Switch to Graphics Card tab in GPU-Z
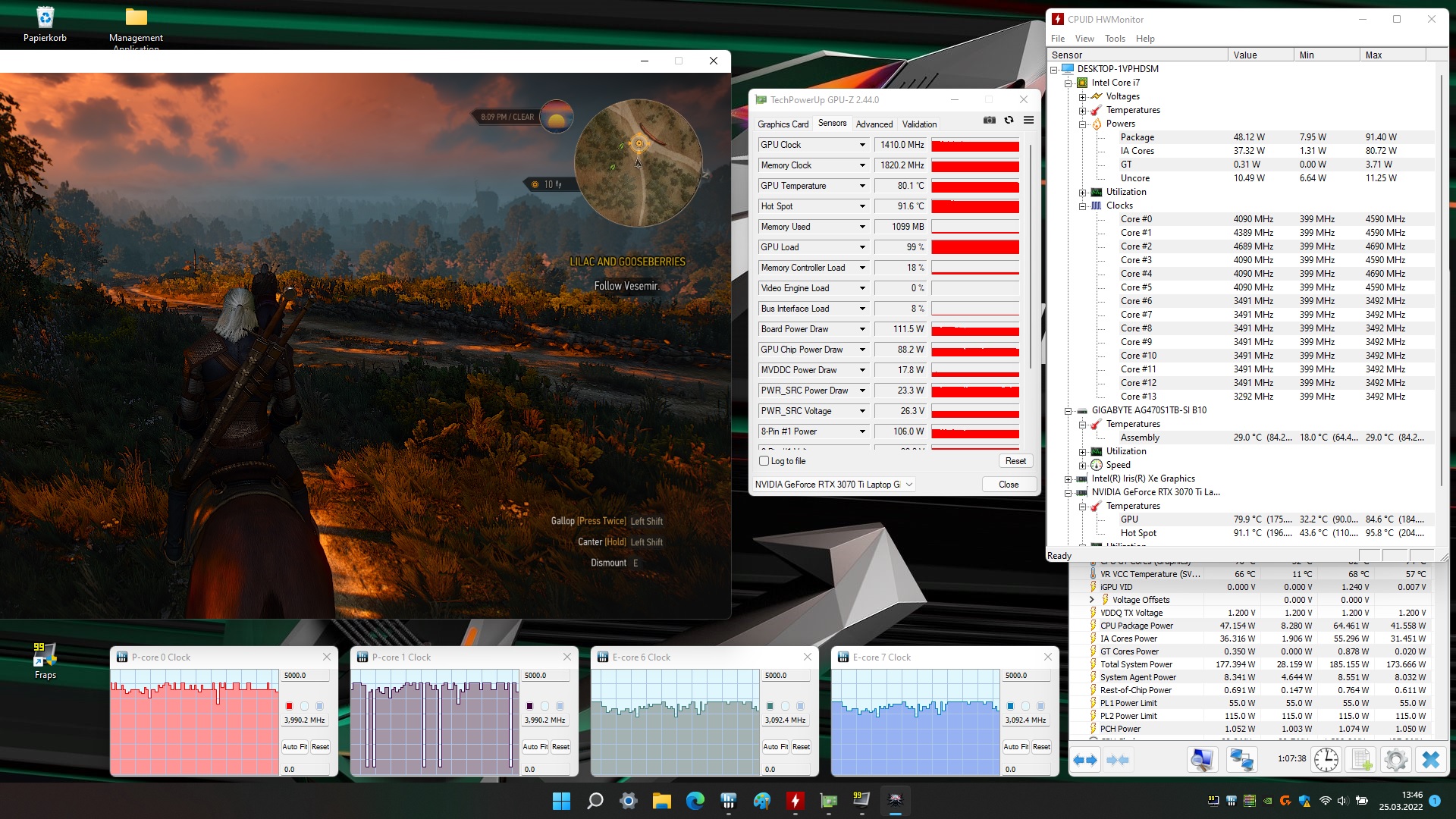Screen dimensions: 1456x819 point(783,124)
